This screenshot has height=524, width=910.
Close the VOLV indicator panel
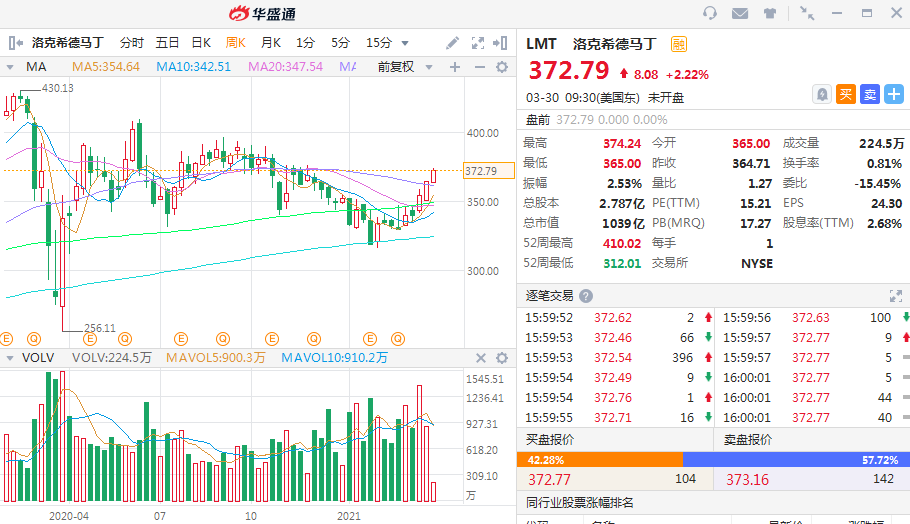[502, 357]
